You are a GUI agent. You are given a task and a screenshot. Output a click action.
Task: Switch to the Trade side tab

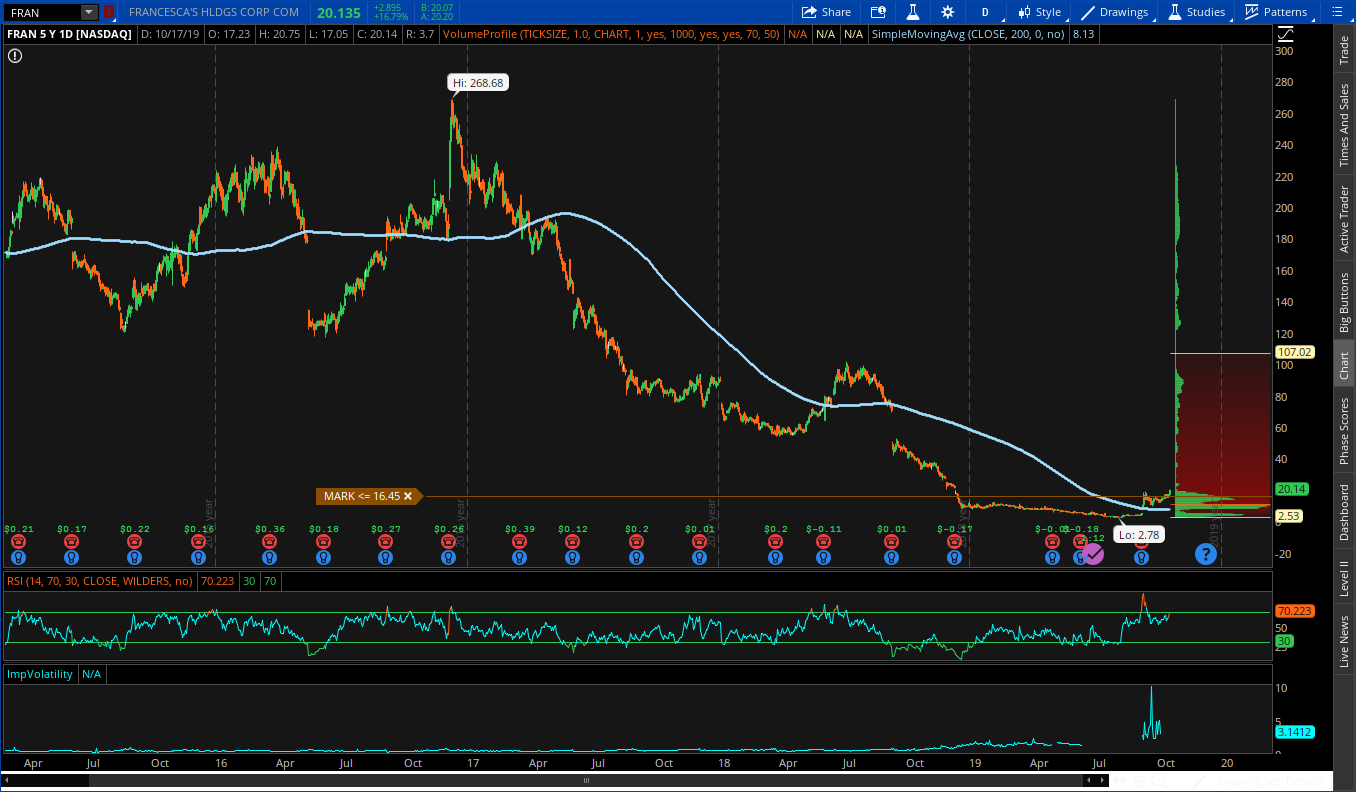click(1344, 51)
